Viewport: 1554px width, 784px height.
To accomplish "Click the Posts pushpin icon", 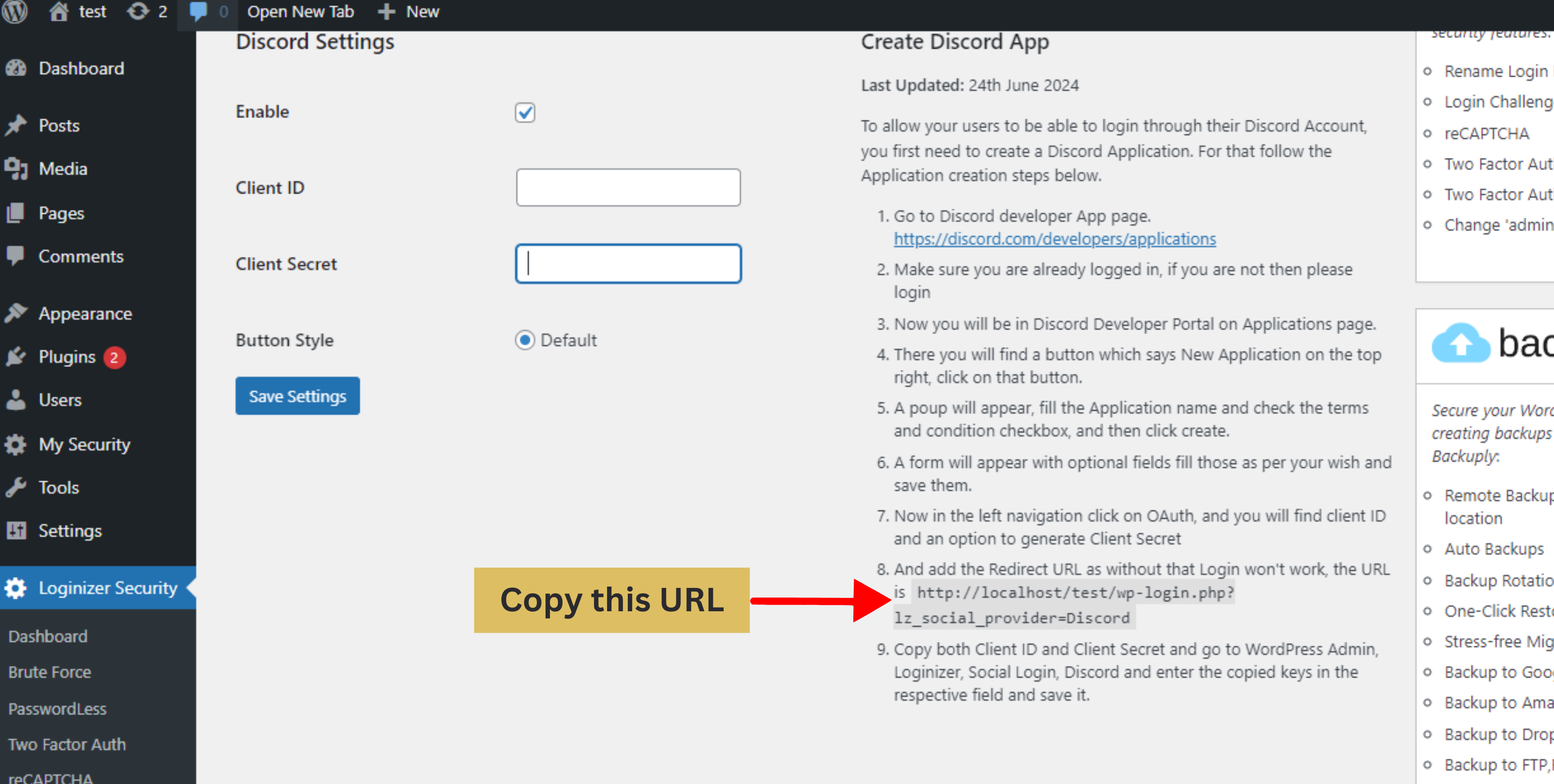I will tap(16, 125).
